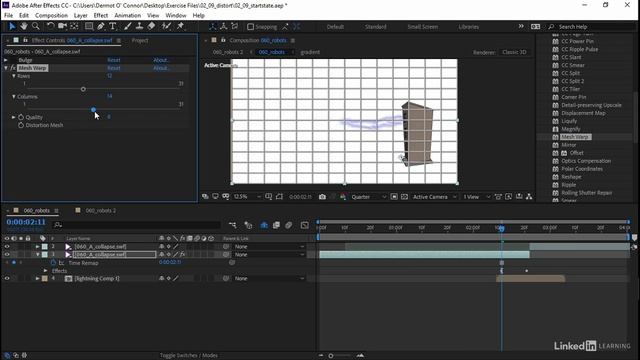The height and width of the screenshot is (360, 640).
Task: Expand the Effects group in timeline
Action: 46,271
